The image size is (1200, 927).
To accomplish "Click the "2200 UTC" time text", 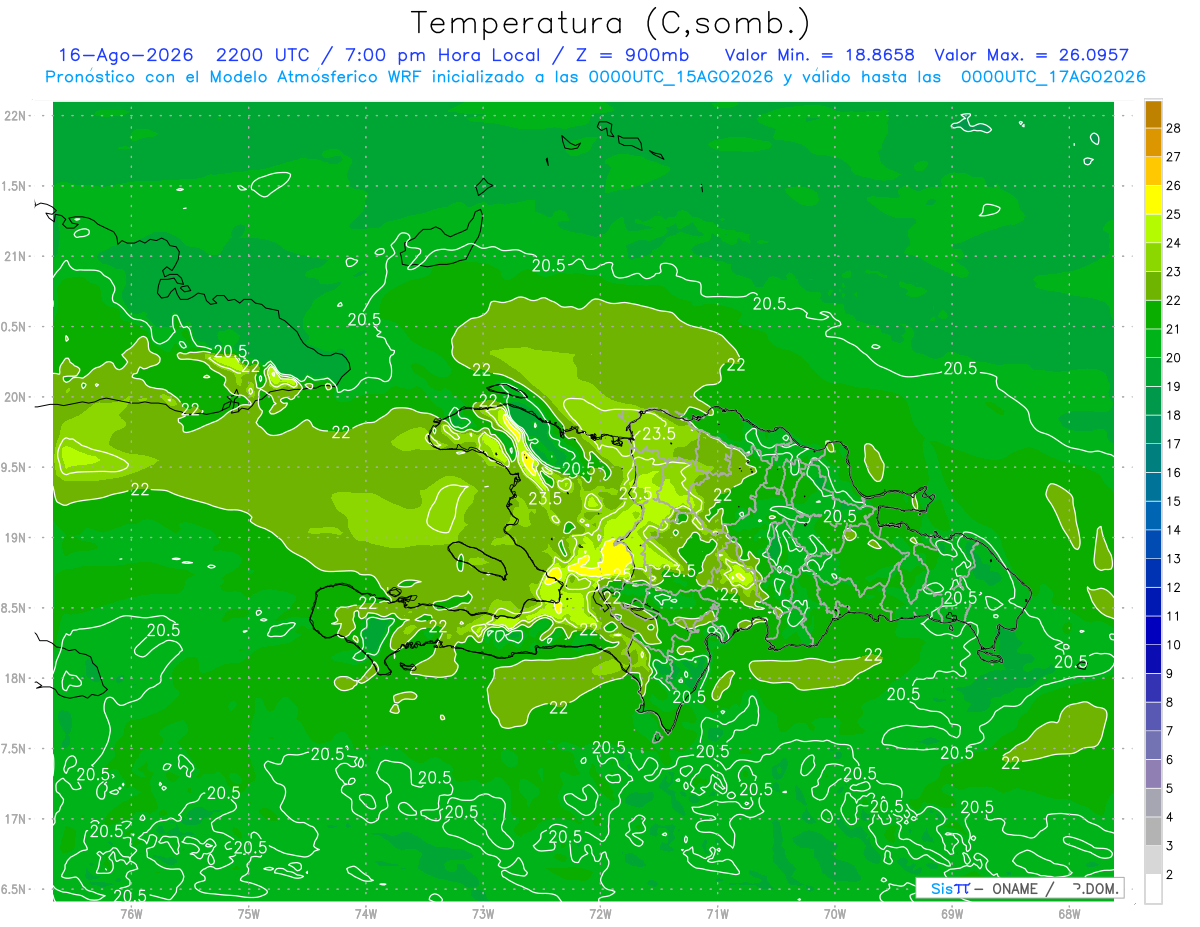I will 265,55.
